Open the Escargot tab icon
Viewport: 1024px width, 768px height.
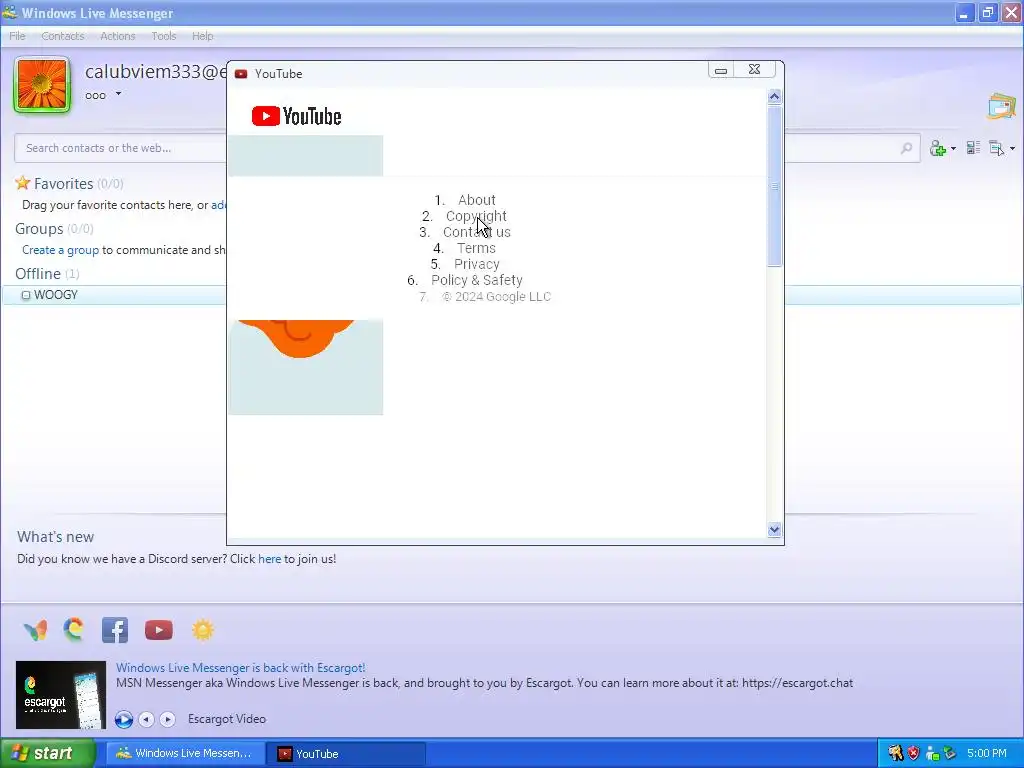(x=74, y=629)
